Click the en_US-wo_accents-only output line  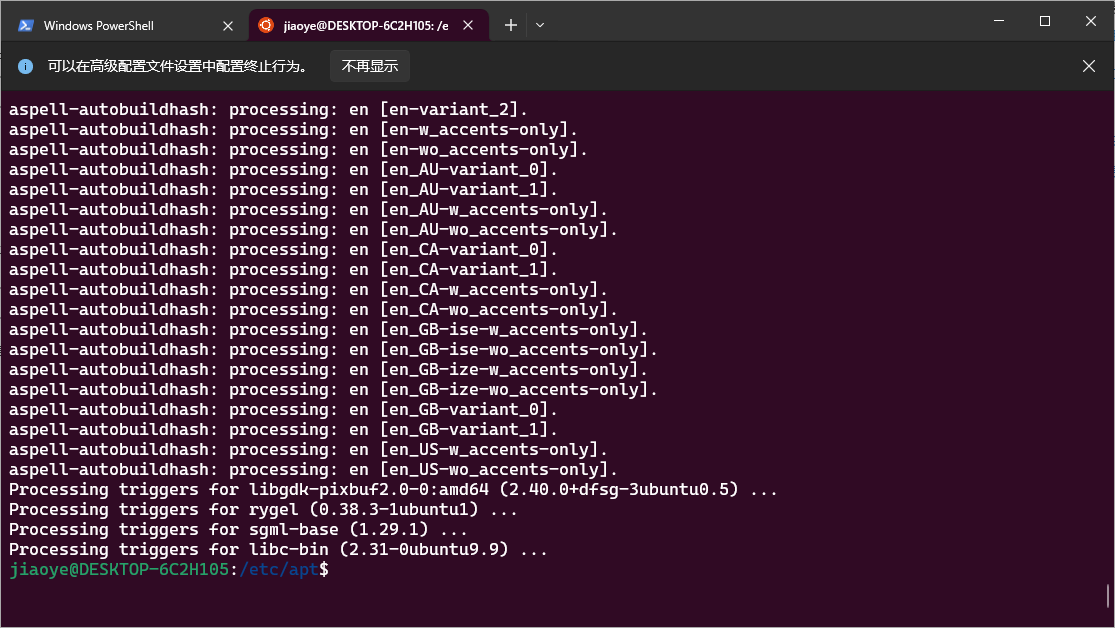tap(313, 470)
